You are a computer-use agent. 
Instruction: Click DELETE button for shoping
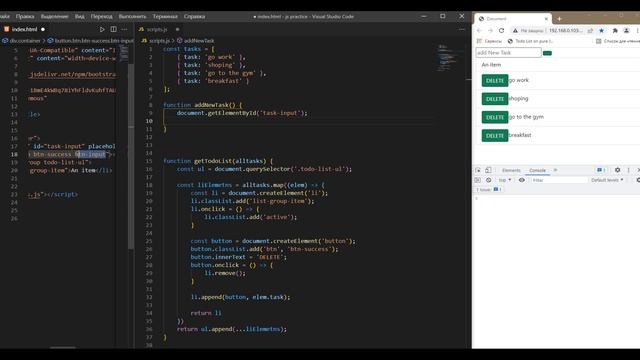[495, 99]
